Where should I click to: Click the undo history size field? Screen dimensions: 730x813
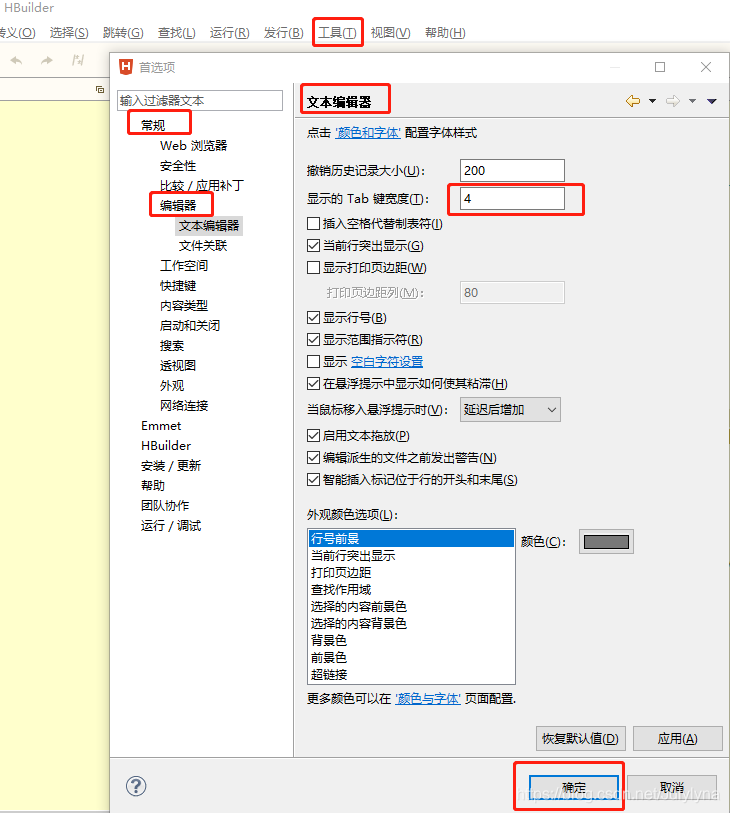pyautogui.click(x=512, y=171)
